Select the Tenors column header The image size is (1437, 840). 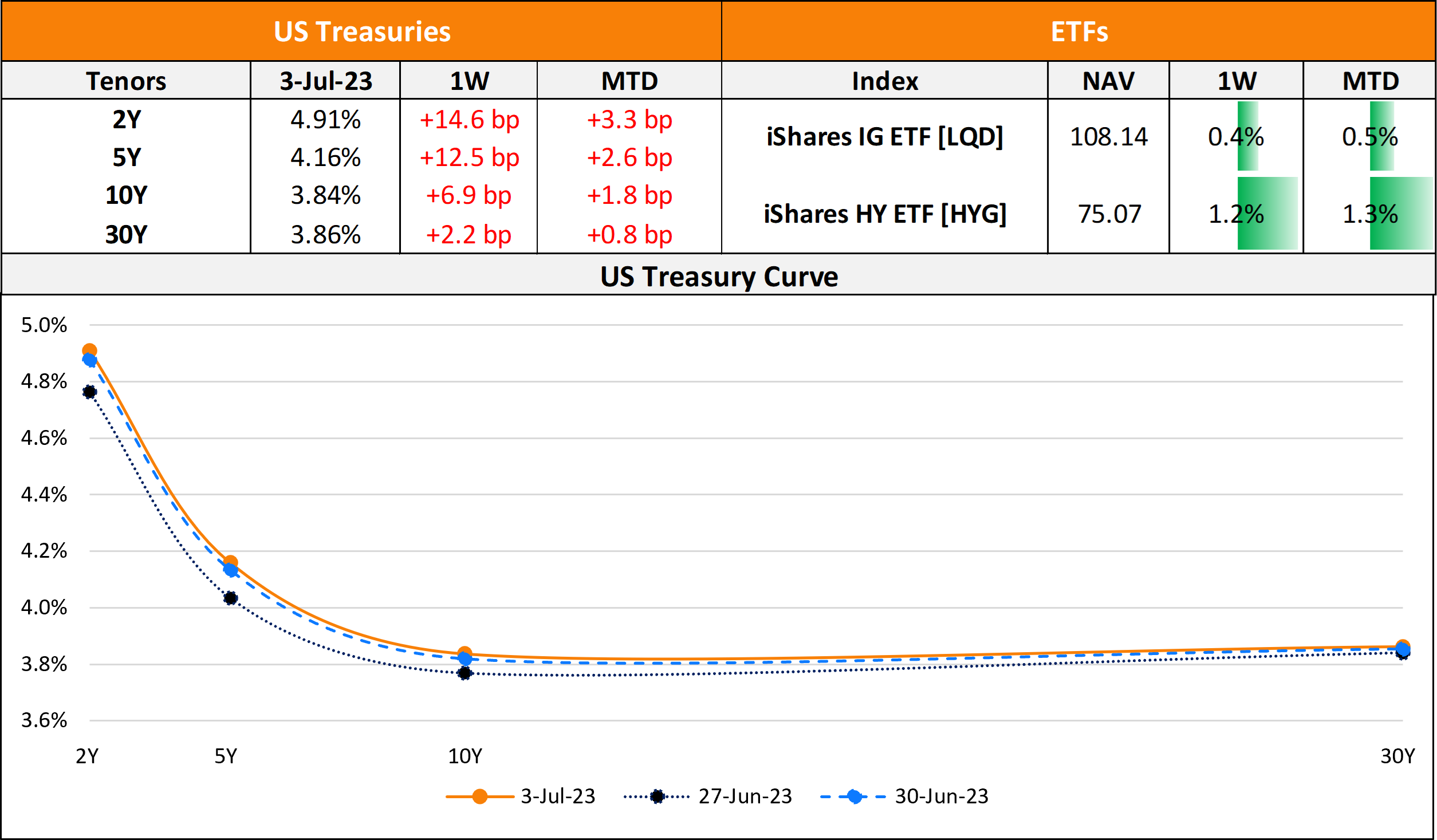tap(126, 81)
